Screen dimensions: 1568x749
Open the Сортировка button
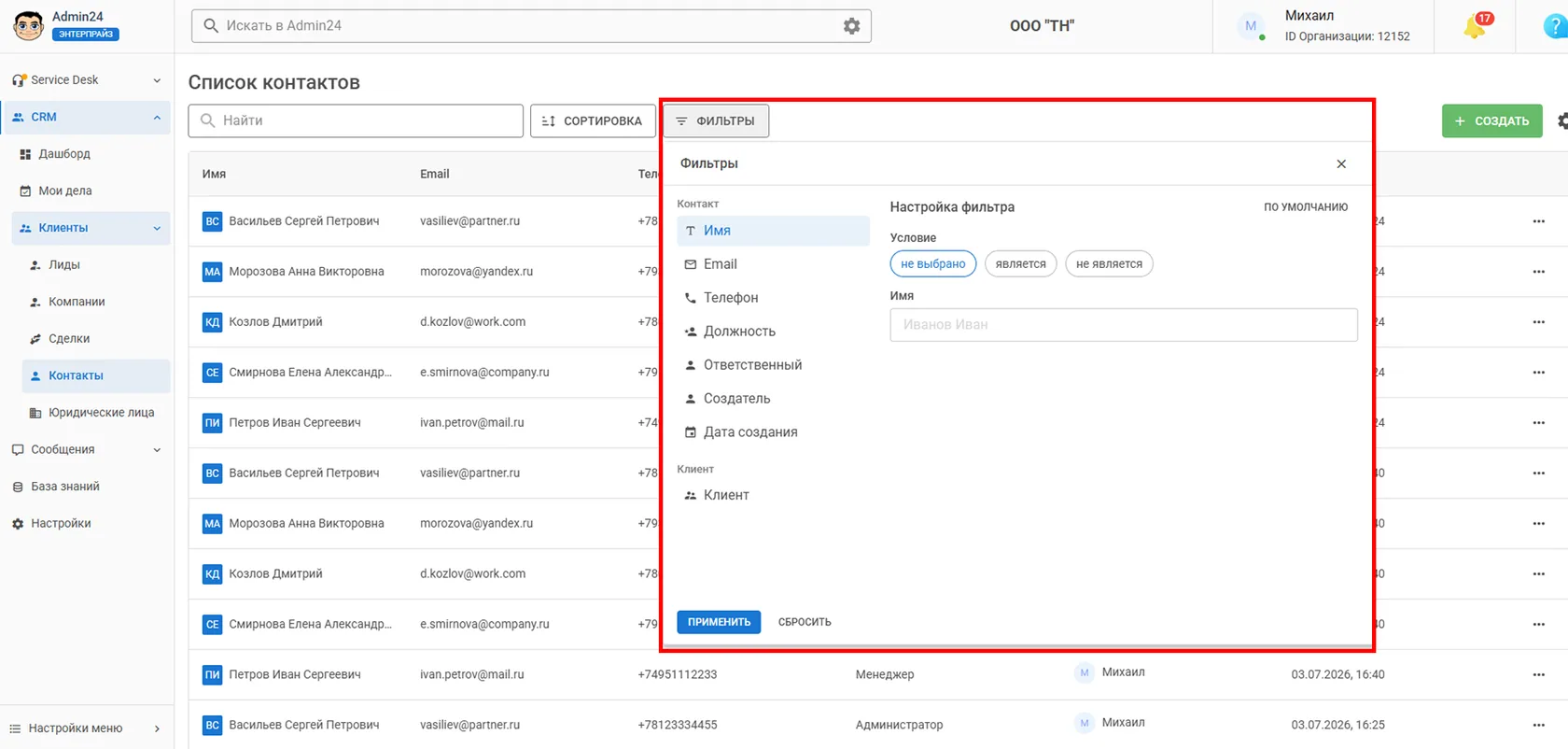(x=593, y=120)
